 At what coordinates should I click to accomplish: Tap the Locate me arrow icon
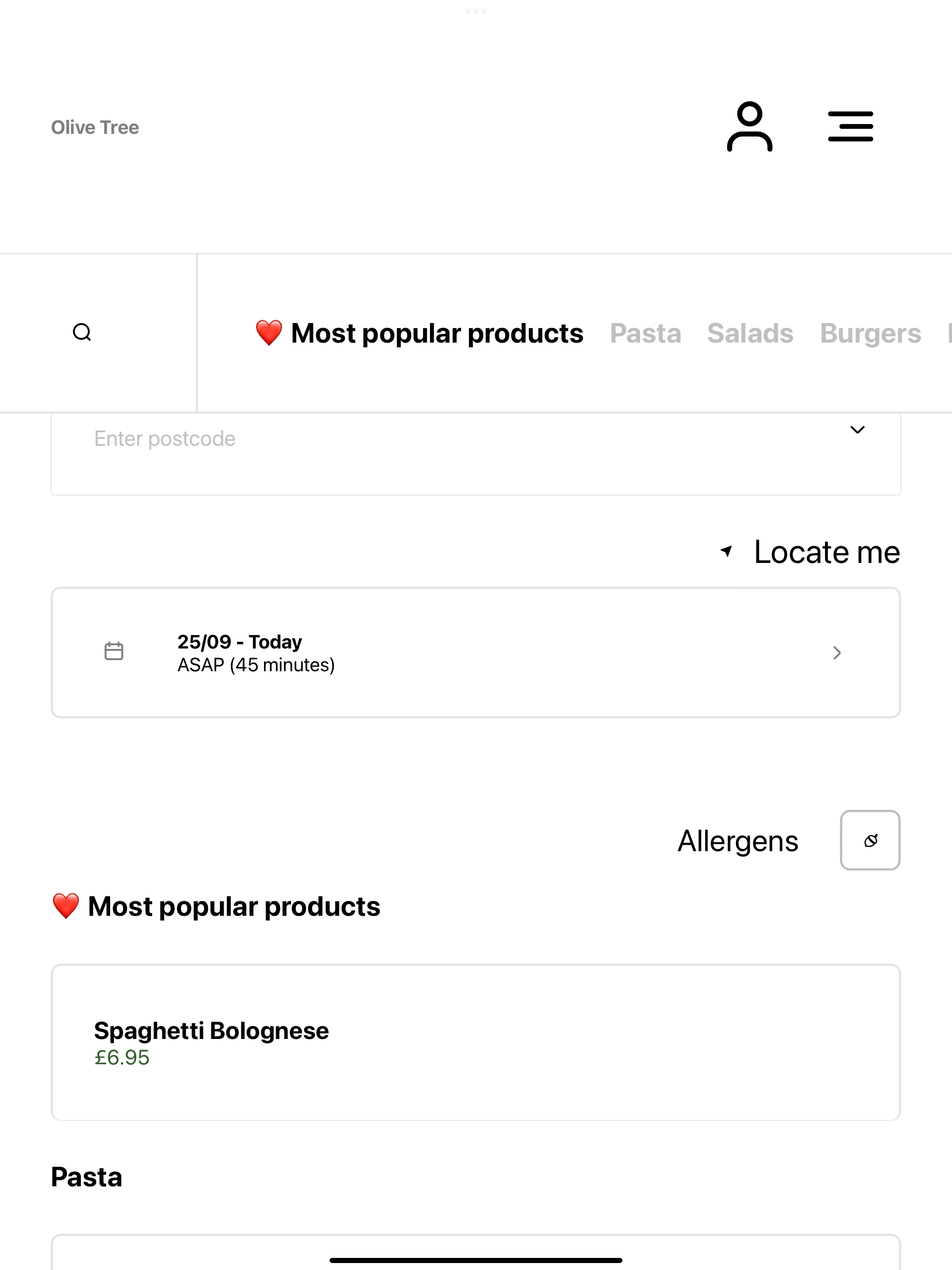(x=727, y=551)
